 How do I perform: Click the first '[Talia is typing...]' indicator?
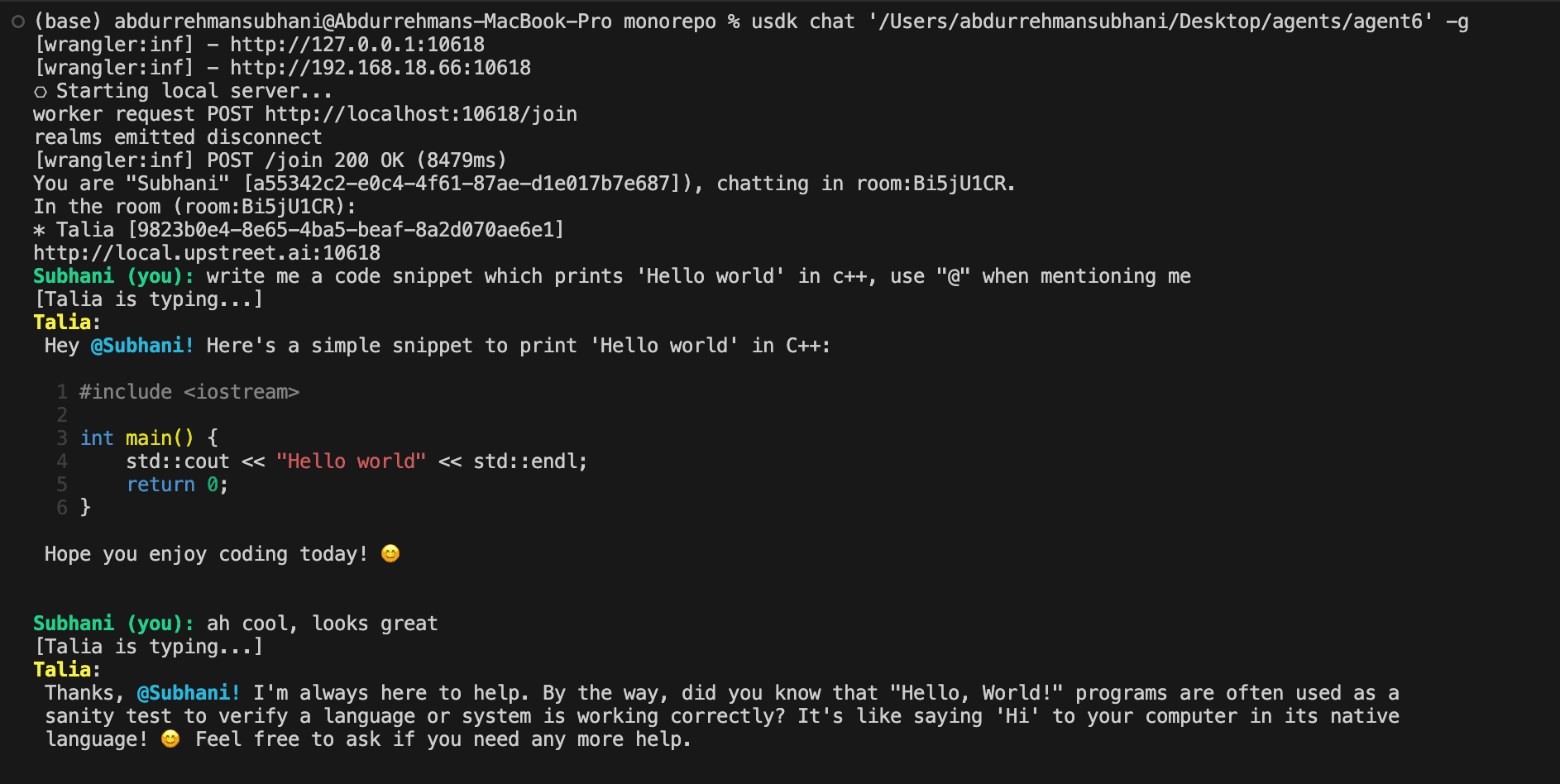[149, 299]
